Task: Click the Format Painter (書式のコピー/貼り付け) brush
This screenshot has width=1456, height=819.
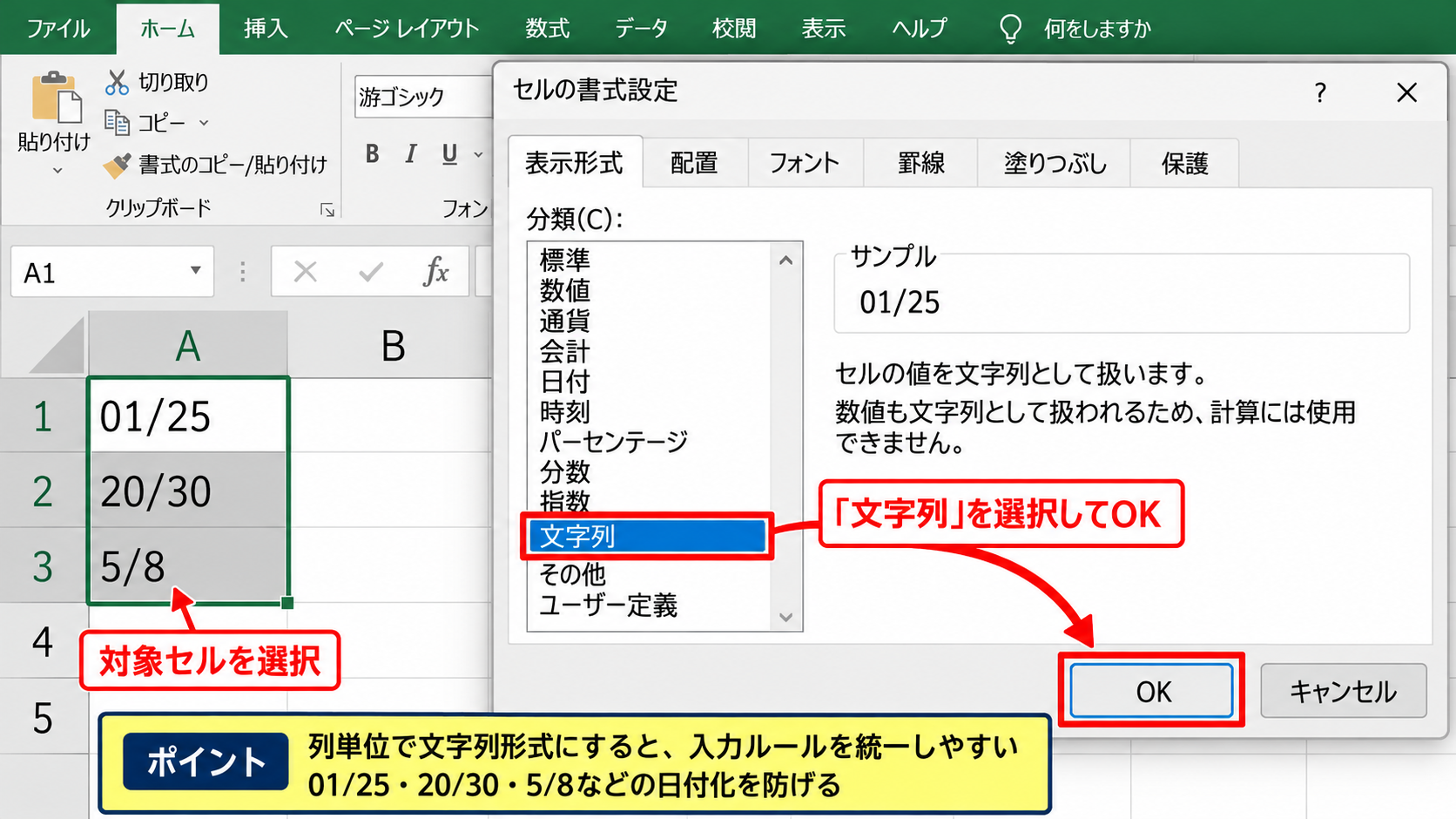Action: [x=117, y=165]
